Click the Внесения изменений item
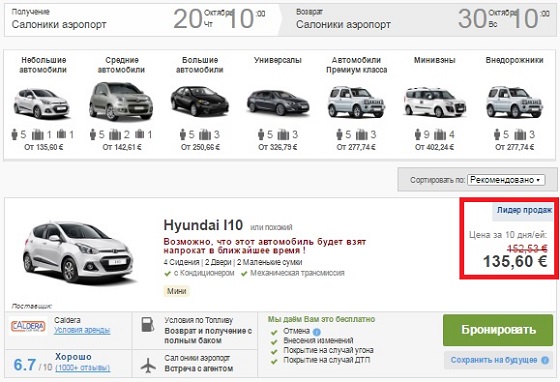Screen dimensions: 560x382 (318, 341)
